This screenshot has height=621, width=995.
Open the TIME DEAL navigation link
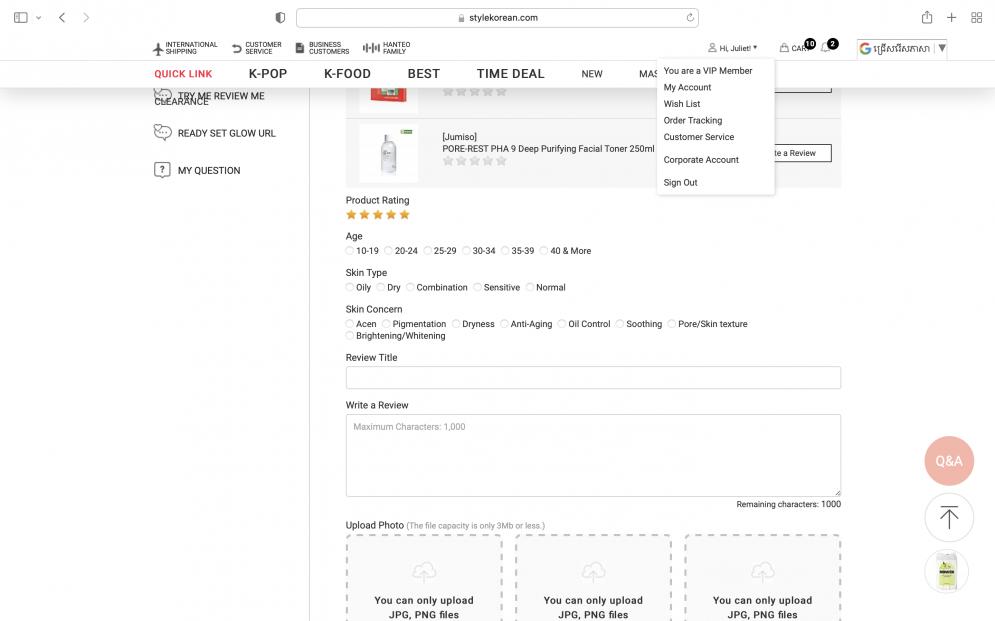[x=510, y=74]
